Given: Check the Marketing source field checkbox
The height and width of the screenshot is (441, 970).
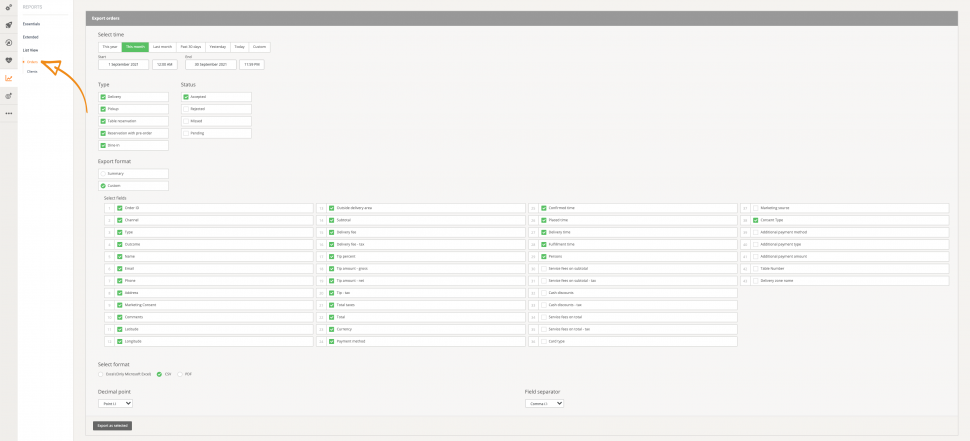Looking at the screenshot, I should [x=756, y=208].
